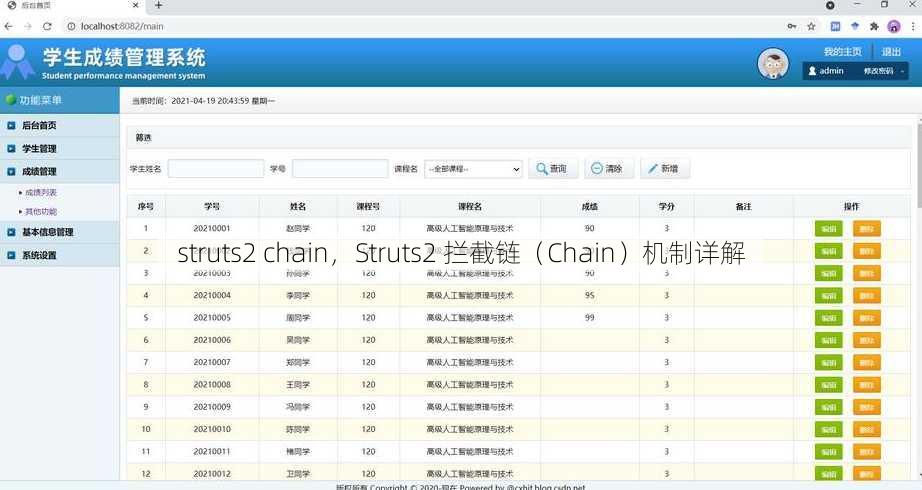
Task: Click the browser forward arrow
Action: pos(28,26)
